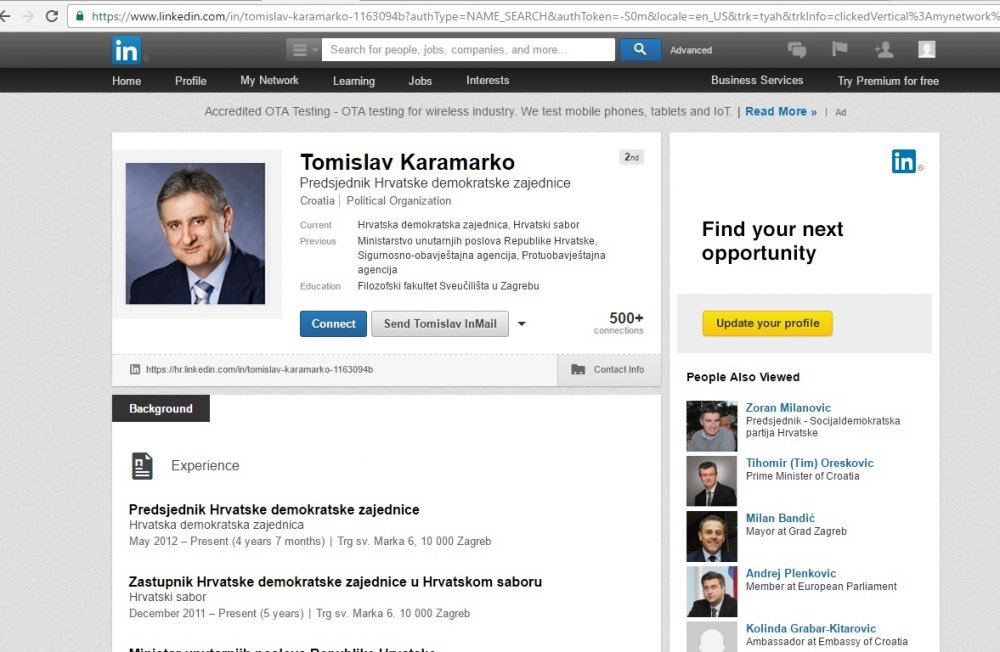The height and width of the screenshot is (652, 1000).
Task: Click the Experience section document icon
Action: point(142,466)
